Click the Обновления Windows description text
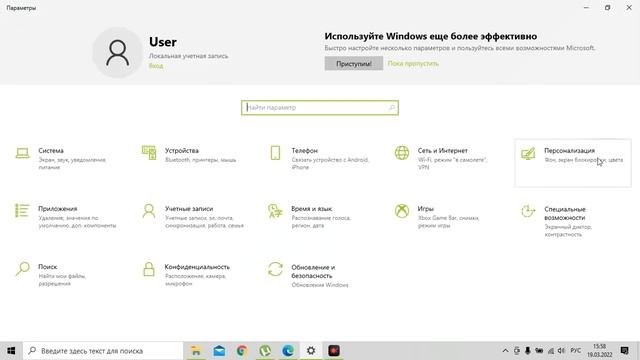Screen dimensions: 640x360 (320, 285)
